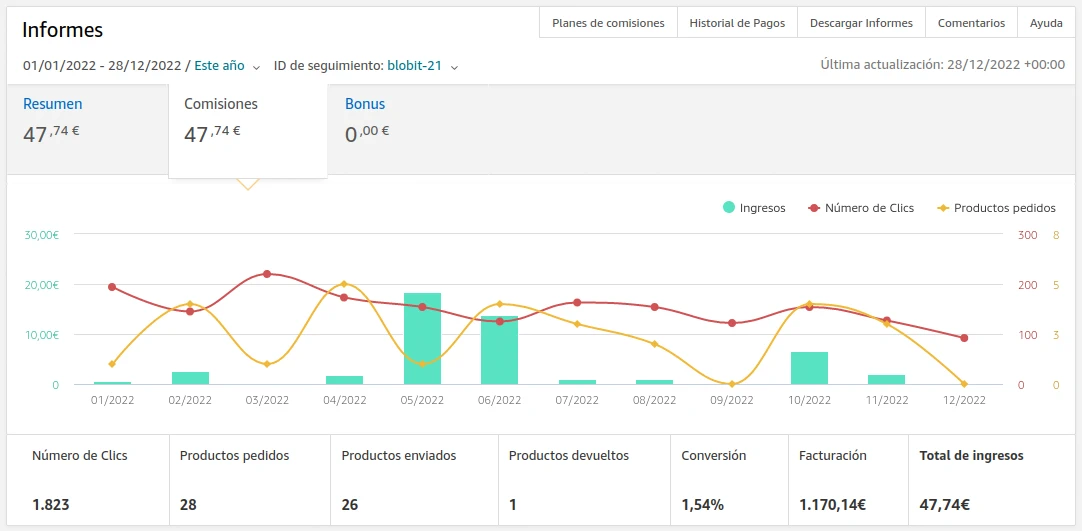Click the 03/2022 clicks data point

pyautogui.click(x=267, y=274)
